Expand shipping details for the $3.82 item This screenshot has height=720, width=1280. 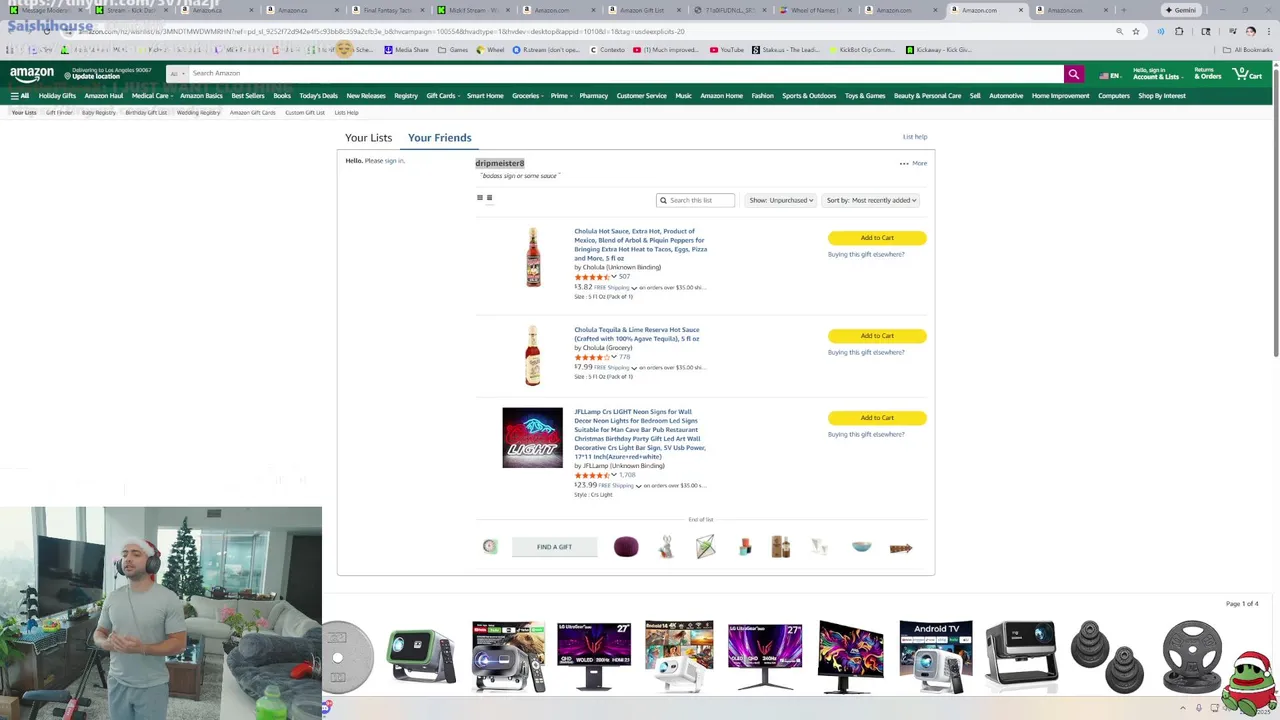pyautogui.click(x=634, y=288)
